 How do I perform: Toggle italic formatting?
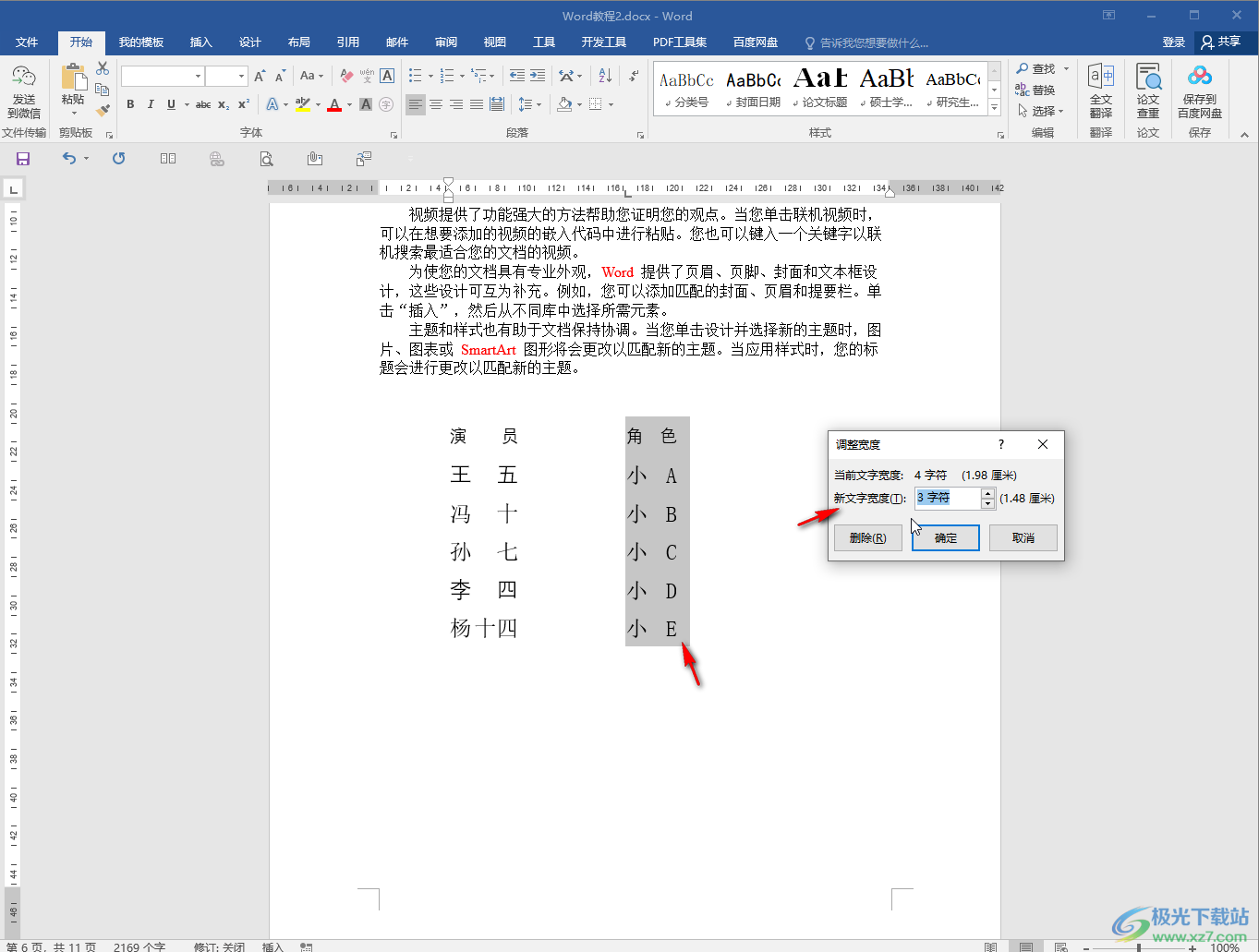click(151, 104)
